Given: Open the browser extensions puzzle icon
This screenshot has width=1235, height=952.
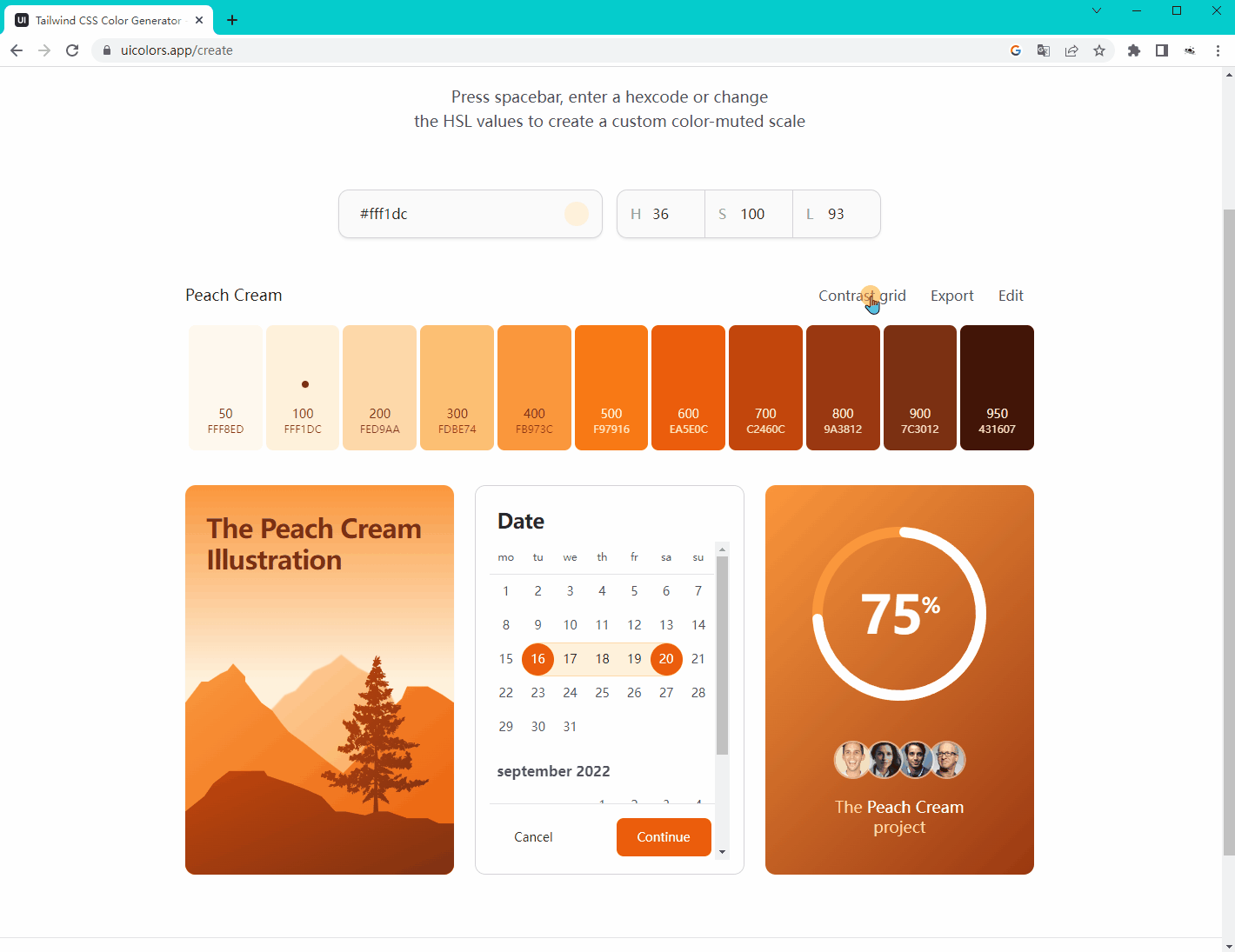Looking at the screenshot, I should pos(1133,50).
